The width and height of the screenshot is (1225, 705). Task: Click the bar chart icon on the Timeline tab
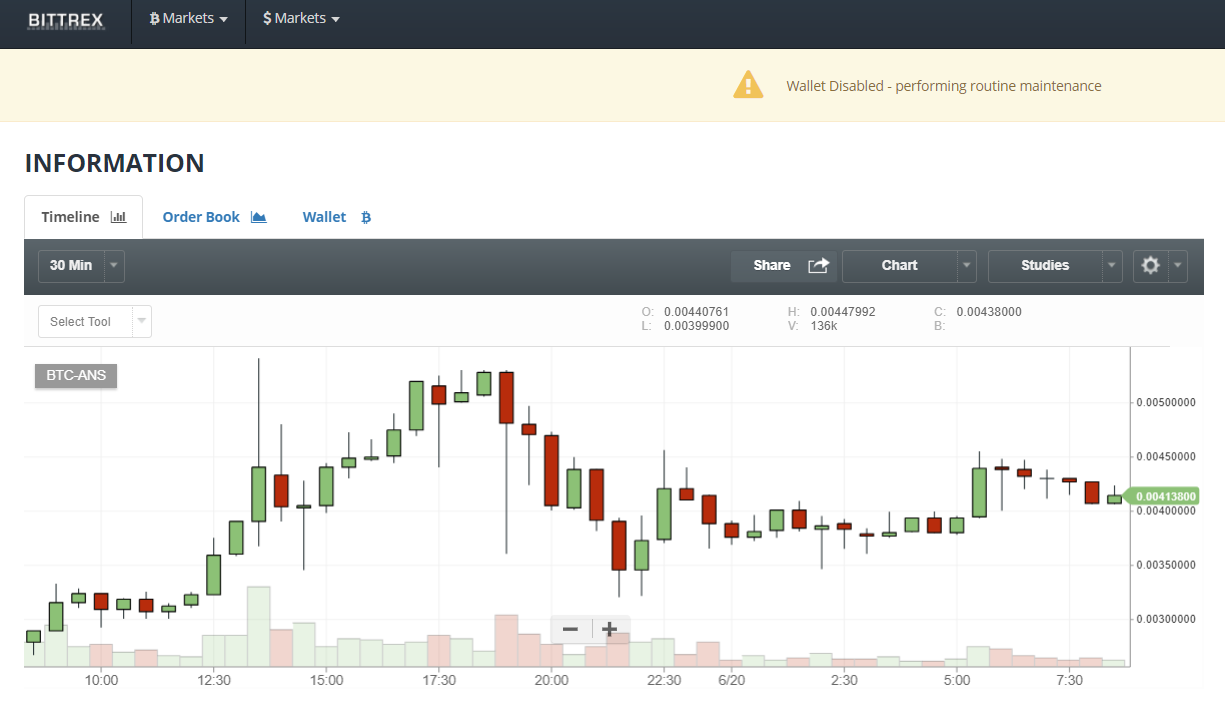[x=118, y=216]
